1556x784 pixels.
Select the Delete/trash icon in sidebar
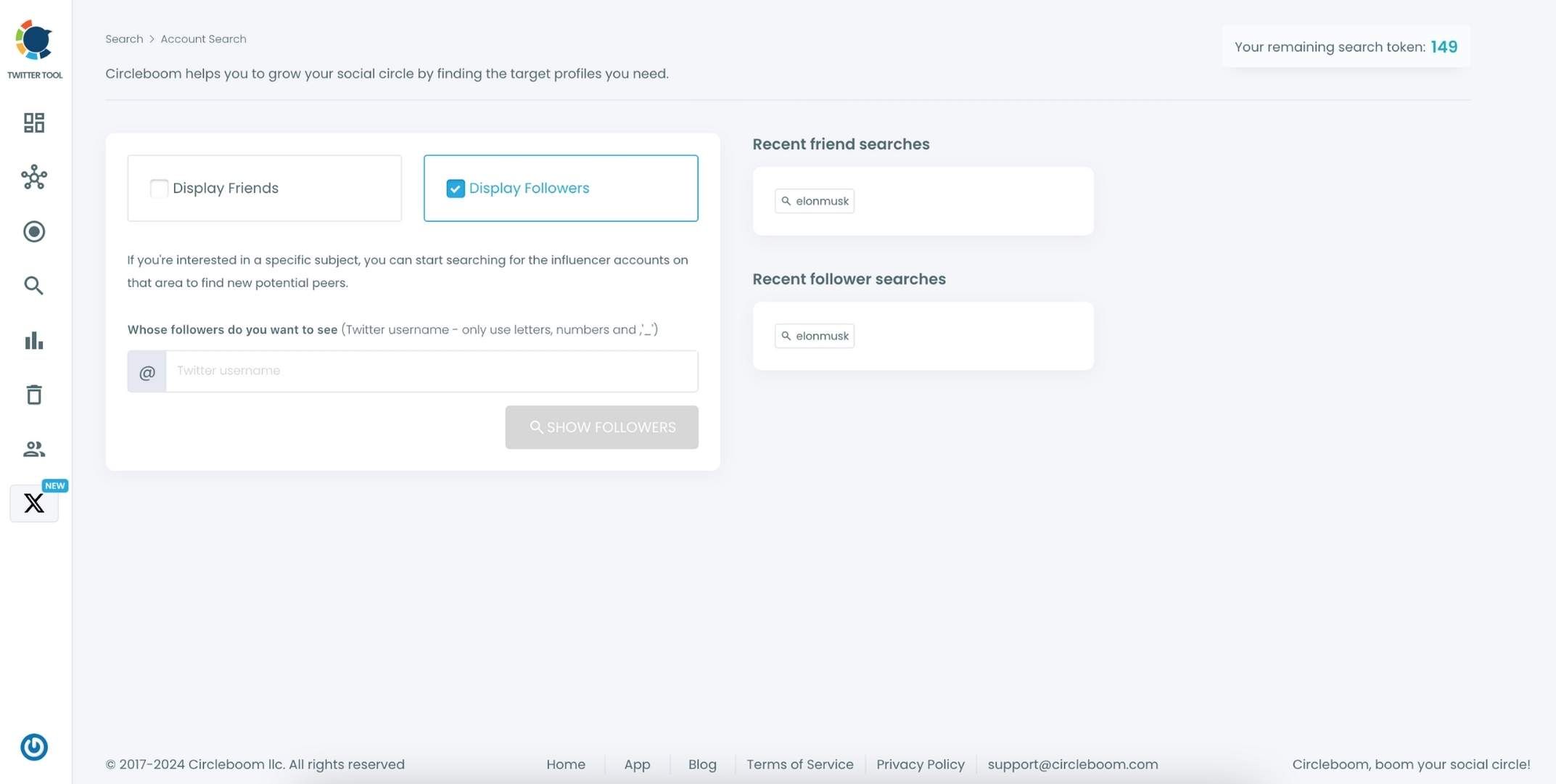pyautogui.click(x=33, y=394)
